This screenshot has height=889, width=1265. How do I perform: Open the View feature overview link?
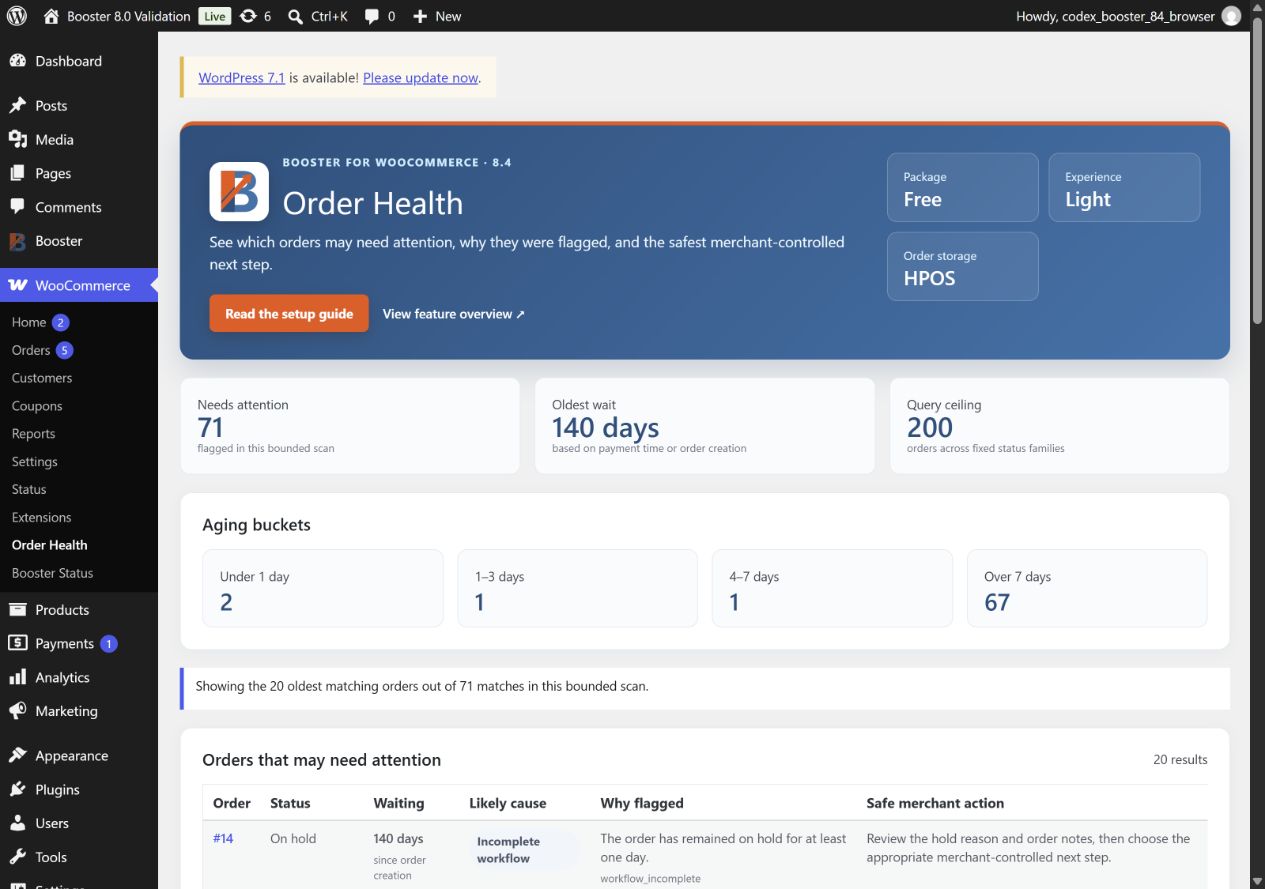coord(454,314)
